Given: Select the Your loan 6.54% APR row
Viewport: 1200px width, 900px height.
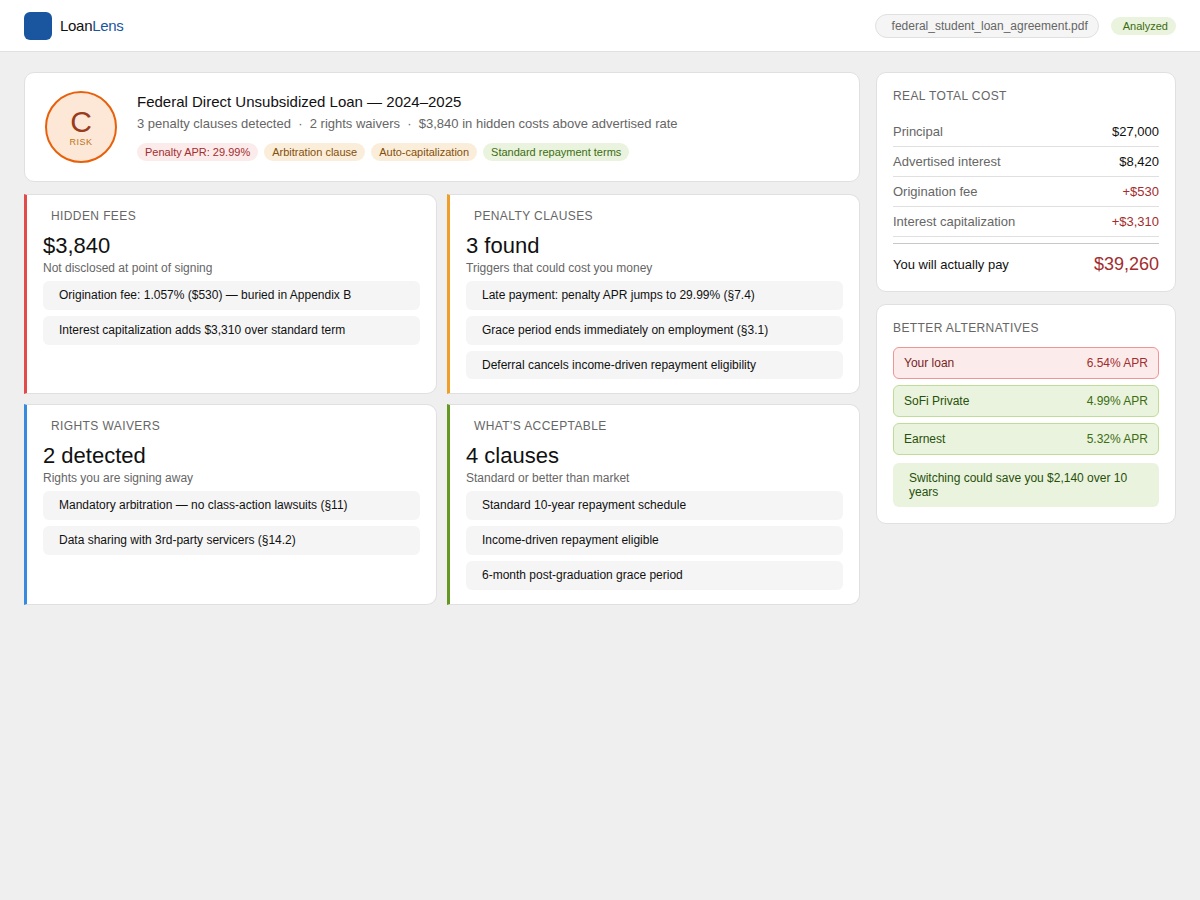Looking at the screenshot, I should 1026,363.
